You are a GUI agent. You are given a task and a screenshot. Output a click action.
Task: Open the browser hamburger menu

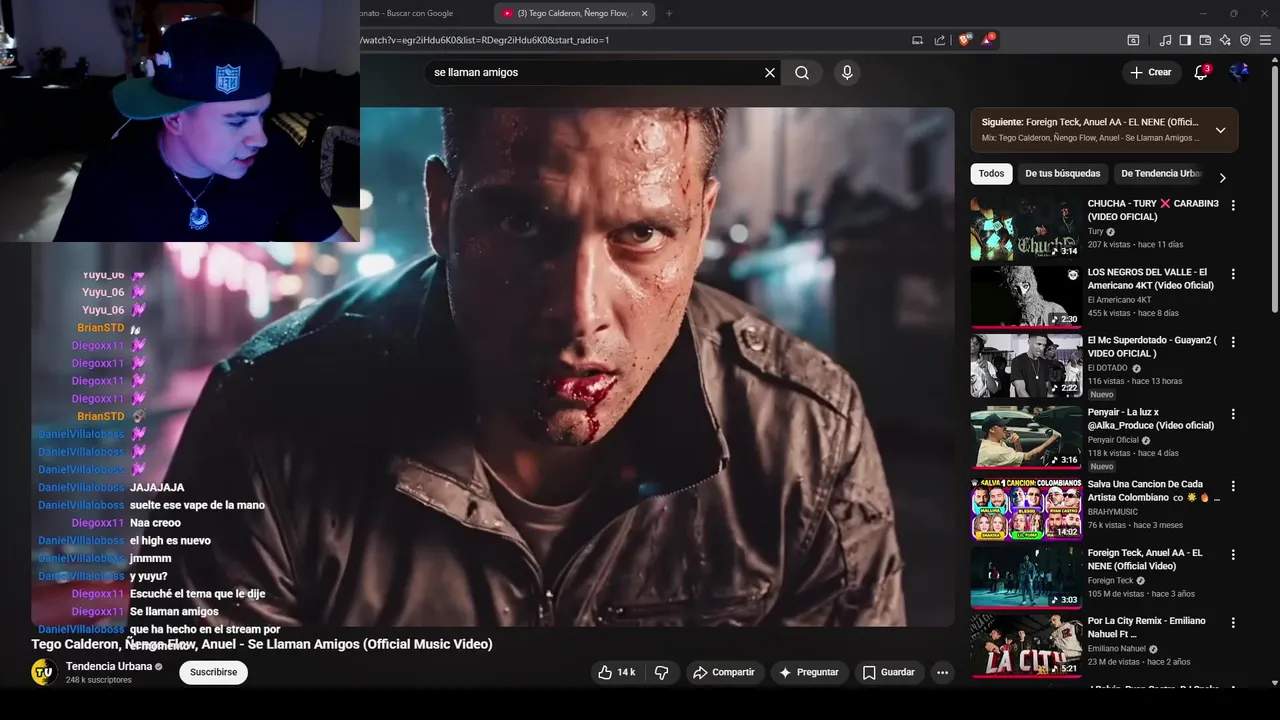coord(1265,40)
